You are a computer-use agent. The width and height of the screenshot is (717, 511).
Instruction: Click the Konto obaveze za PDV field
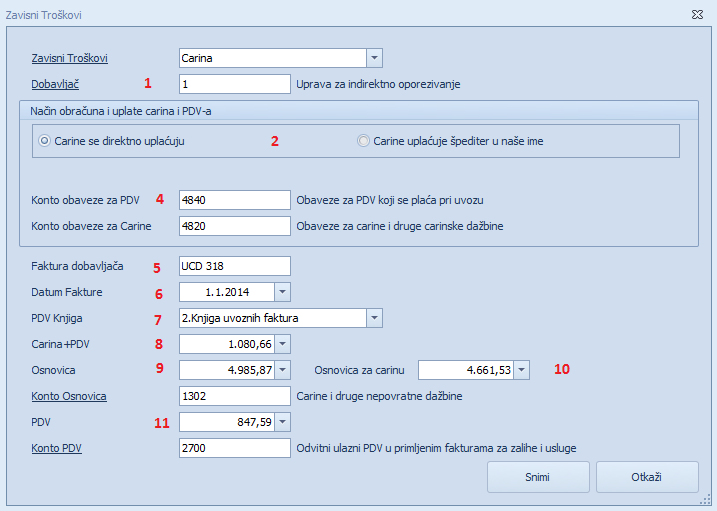coord(235,200)
